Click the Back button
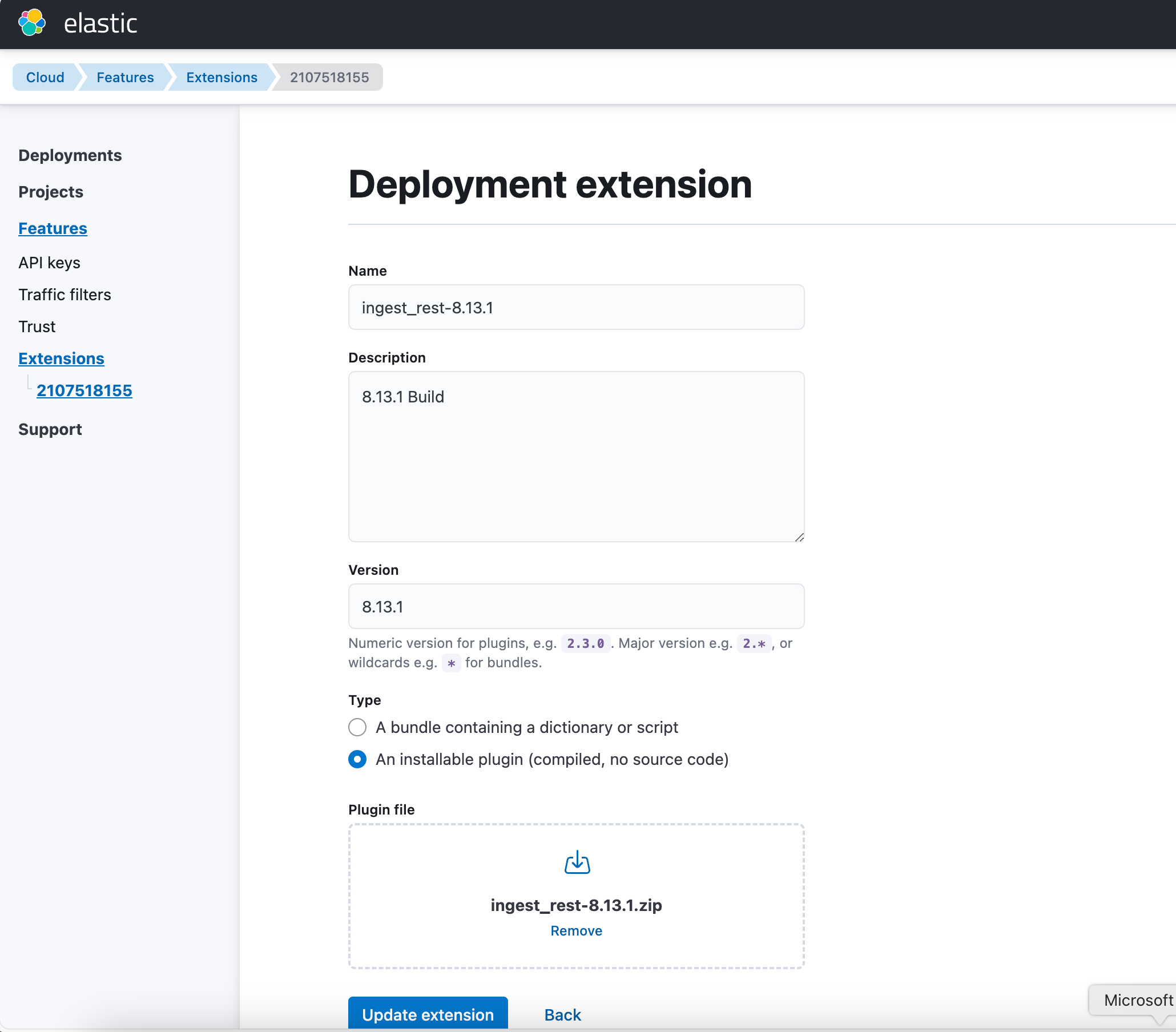This screenshot has width=1176, height=1032. (562, 1015)
